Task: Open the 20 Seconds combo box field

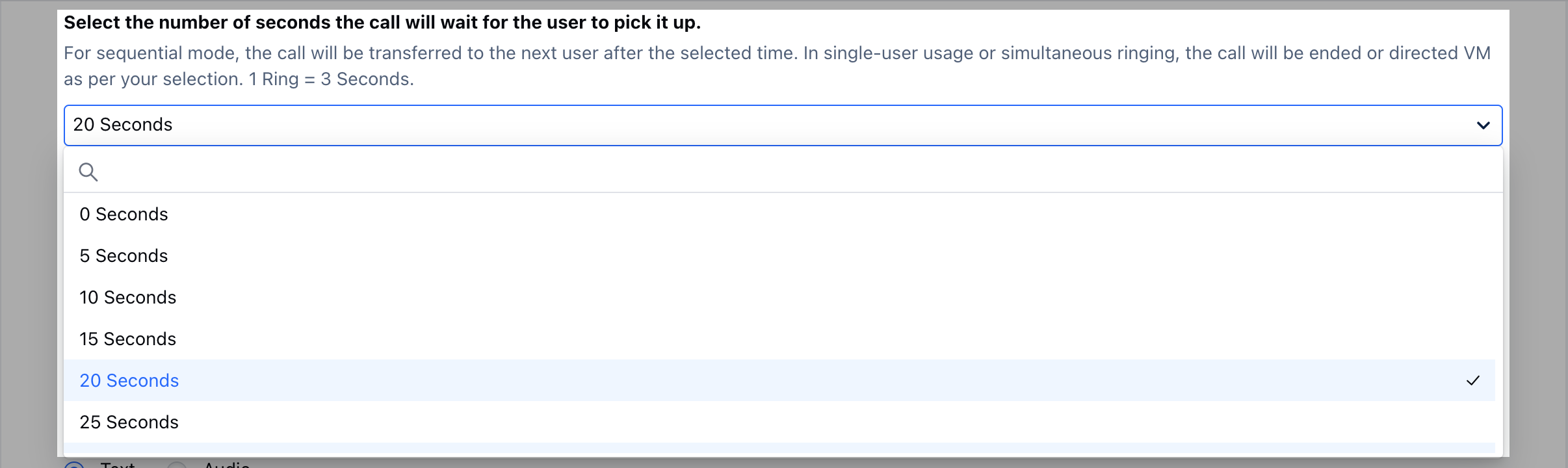Action: point(783,125)
